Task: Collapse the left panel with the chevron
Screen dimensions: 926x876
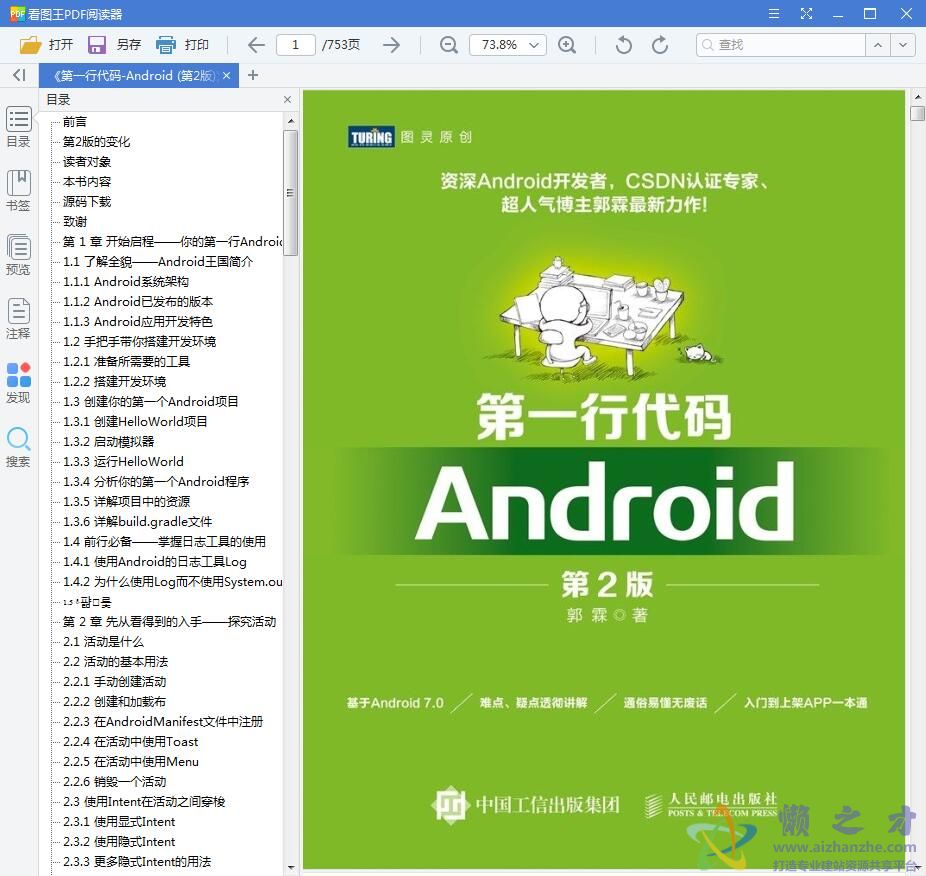Action: coord(18,75)
